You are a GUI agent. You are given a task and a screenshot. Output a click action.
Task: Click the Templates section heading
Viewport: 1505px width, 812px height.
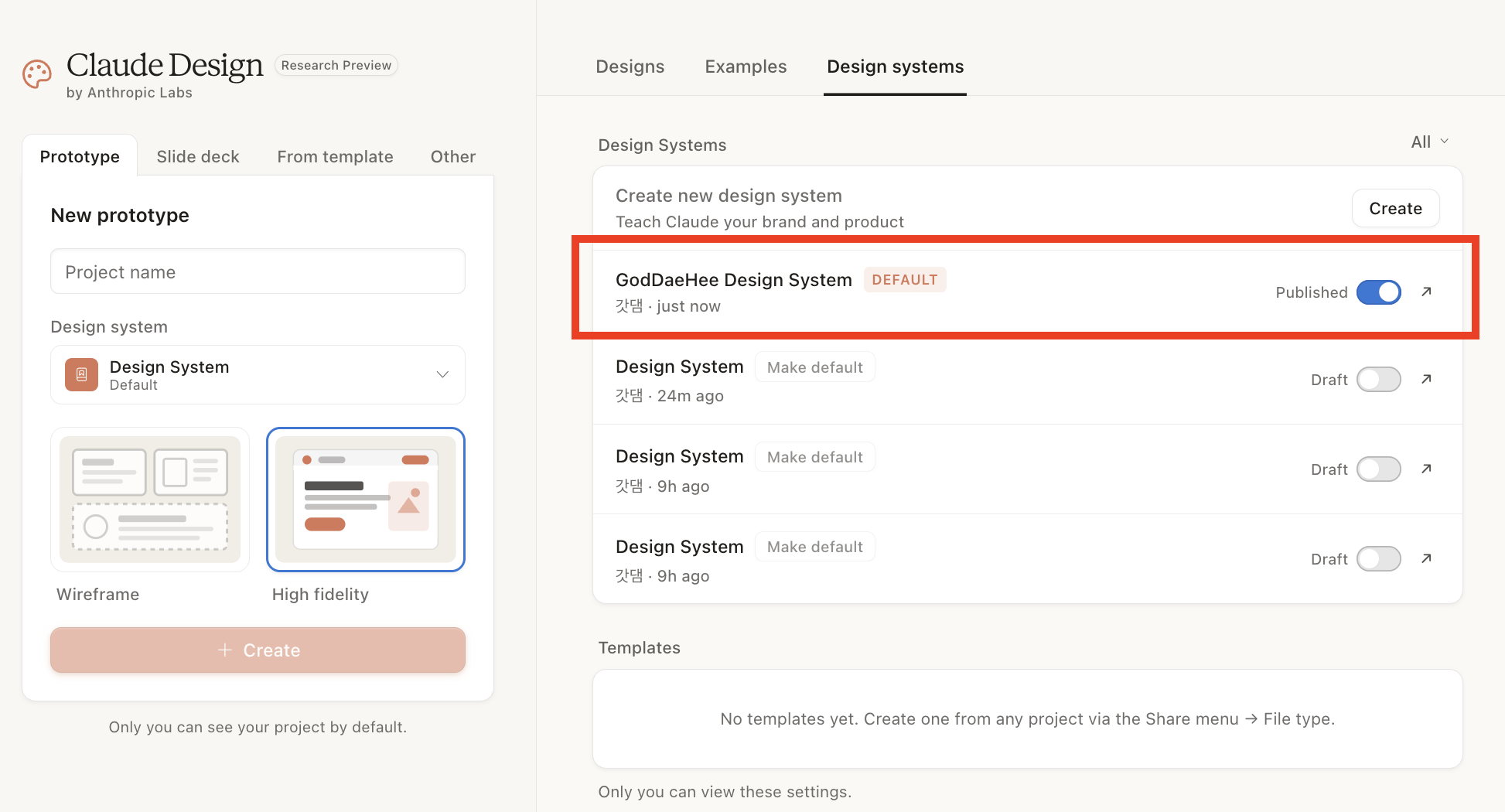[640, 648]
